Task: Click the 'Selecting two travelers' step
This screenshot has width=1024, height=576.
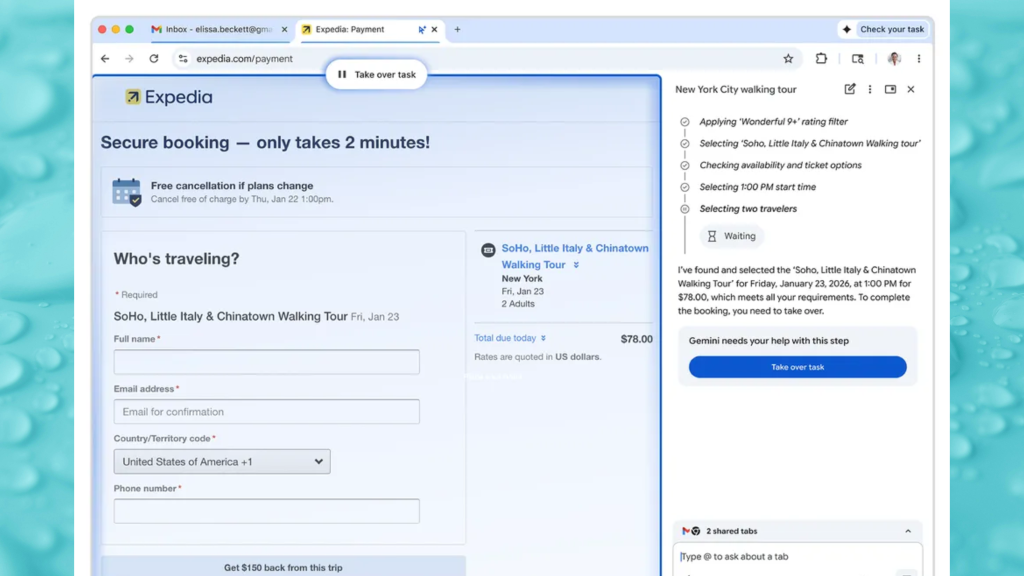Action: [748, 209]
